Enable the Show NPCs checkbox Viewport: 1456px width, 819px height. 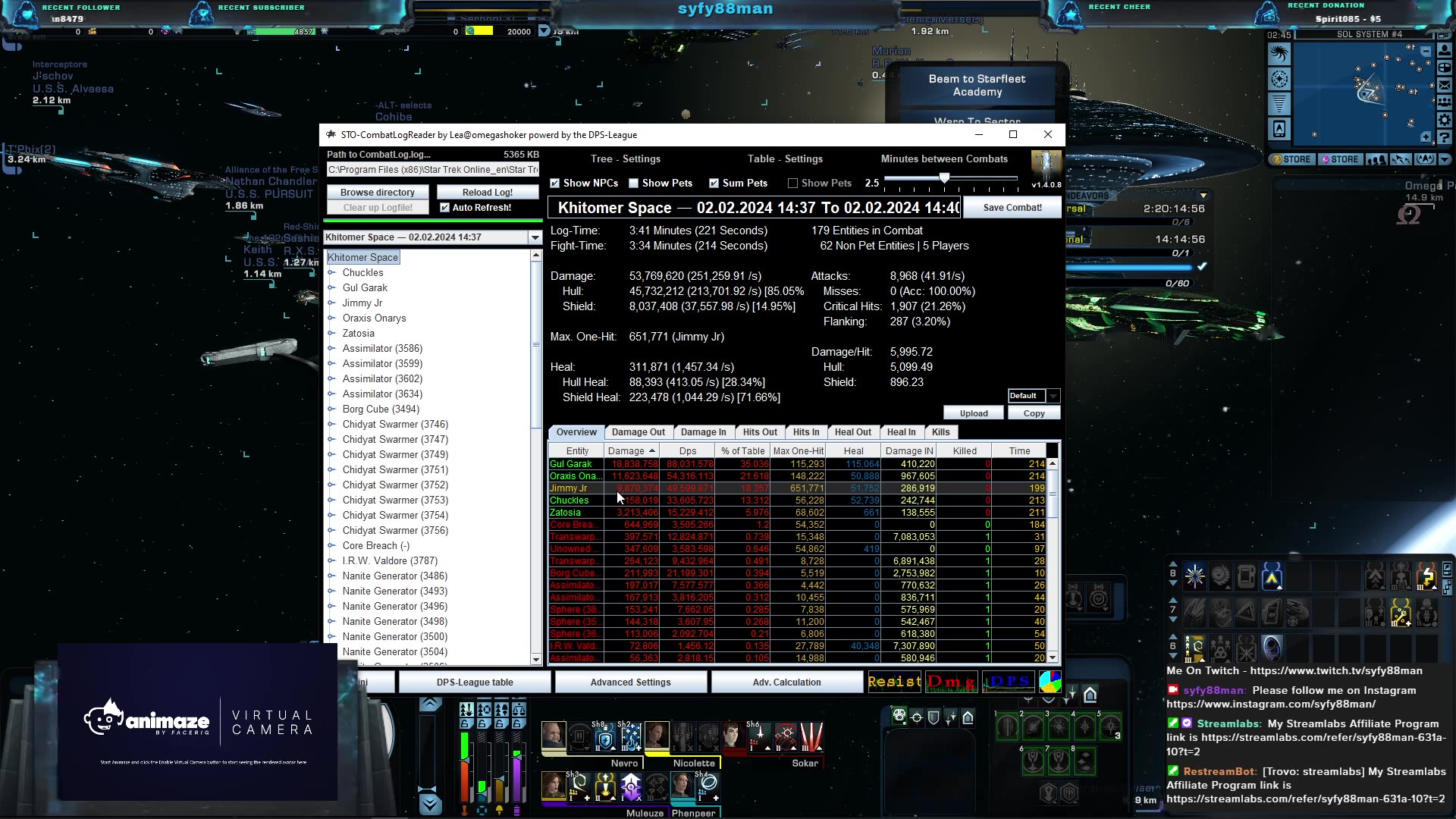click(x=556, y=183)
